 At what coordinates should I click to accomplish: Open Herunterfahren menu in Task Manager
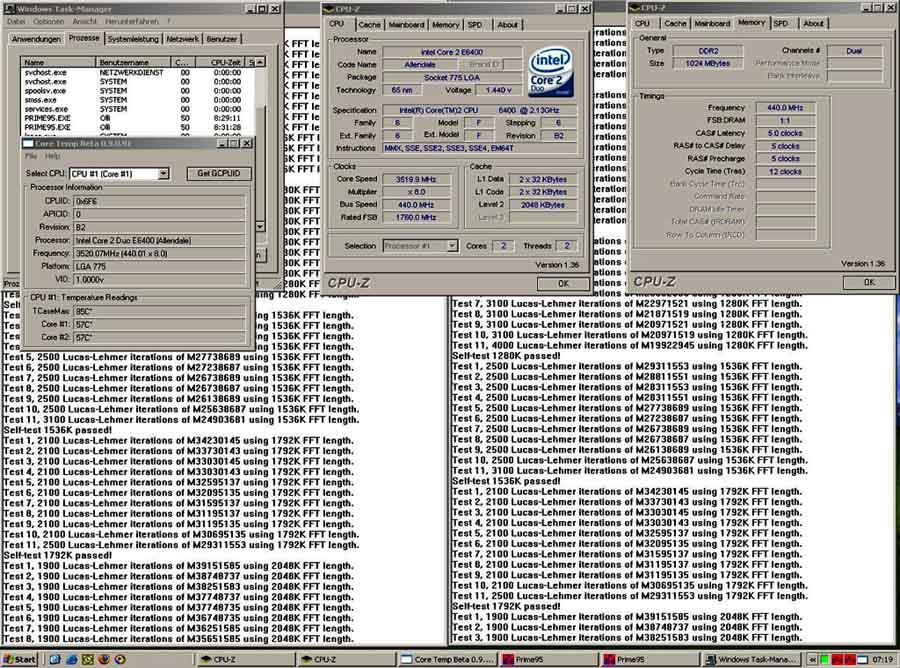coord(131,21)
